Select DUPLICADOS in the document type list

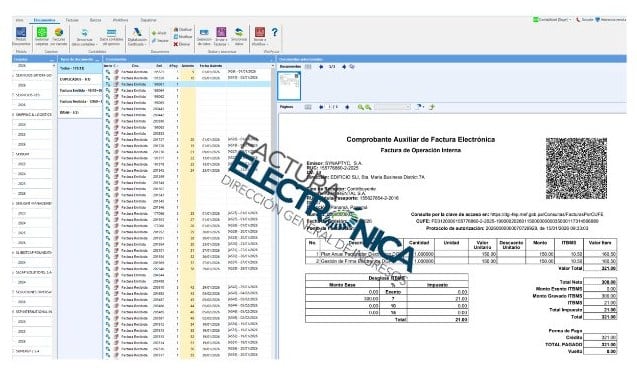click(x=80, y=79)
